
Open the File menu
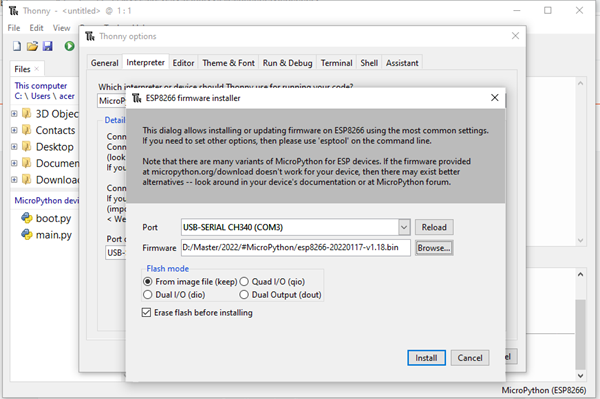(14, 28)
